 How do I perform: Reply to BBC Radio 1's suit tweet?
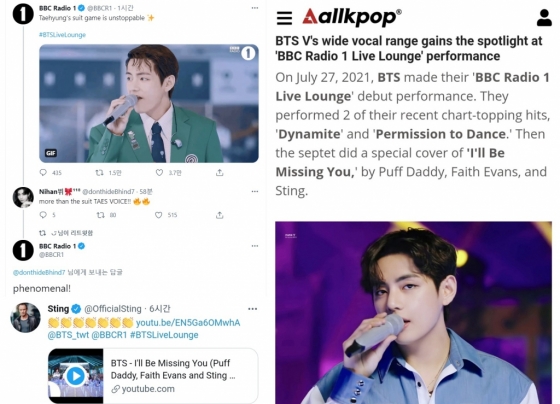click(43, 173)
